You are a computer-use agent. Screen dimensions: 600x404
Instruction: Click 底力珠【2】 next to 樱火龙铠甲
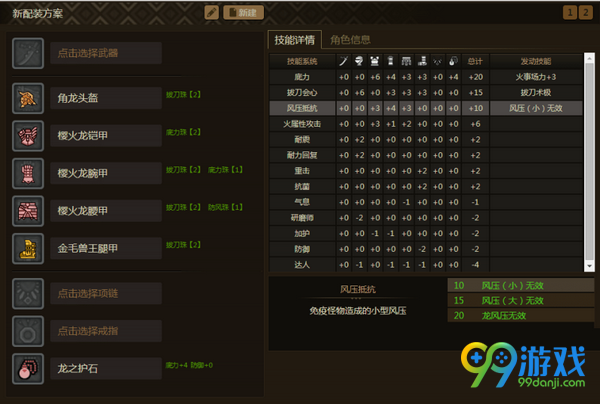point(183,132)
